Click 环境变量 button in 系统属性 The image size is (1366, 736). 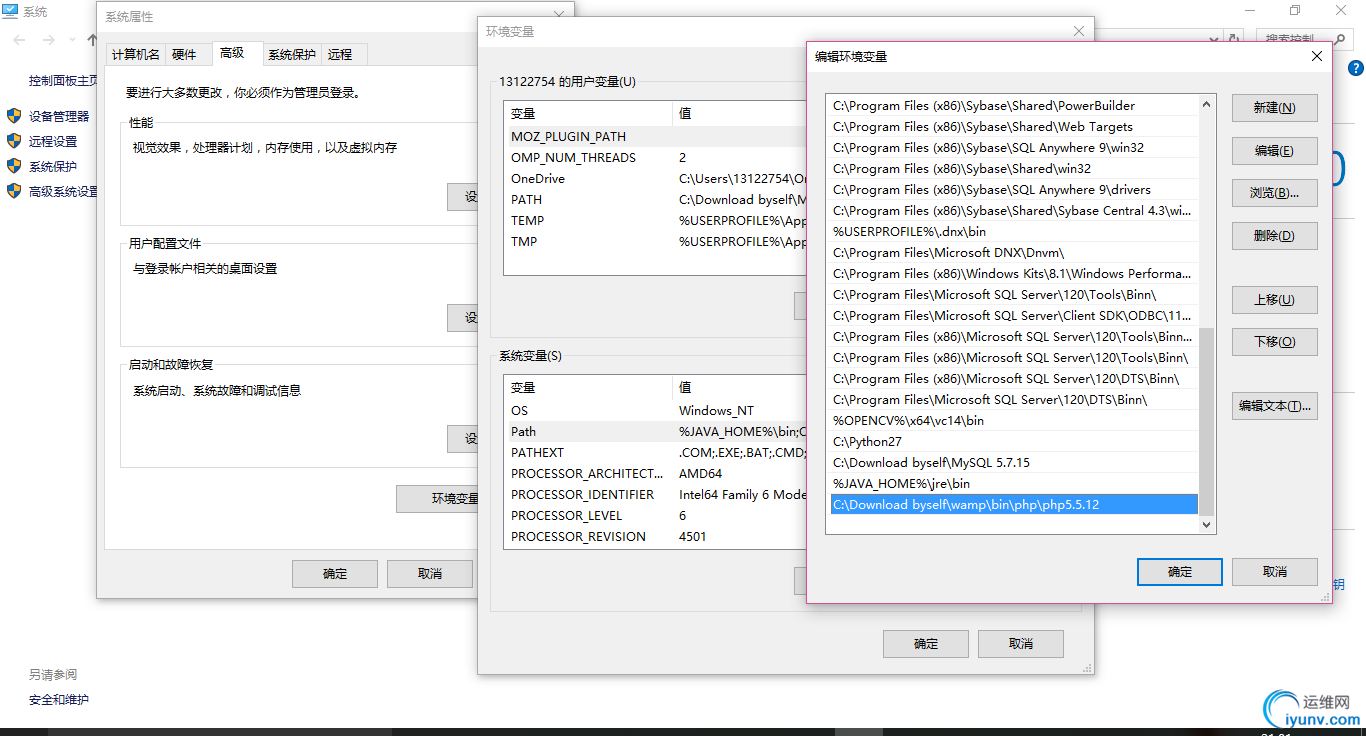coord(438,499)
